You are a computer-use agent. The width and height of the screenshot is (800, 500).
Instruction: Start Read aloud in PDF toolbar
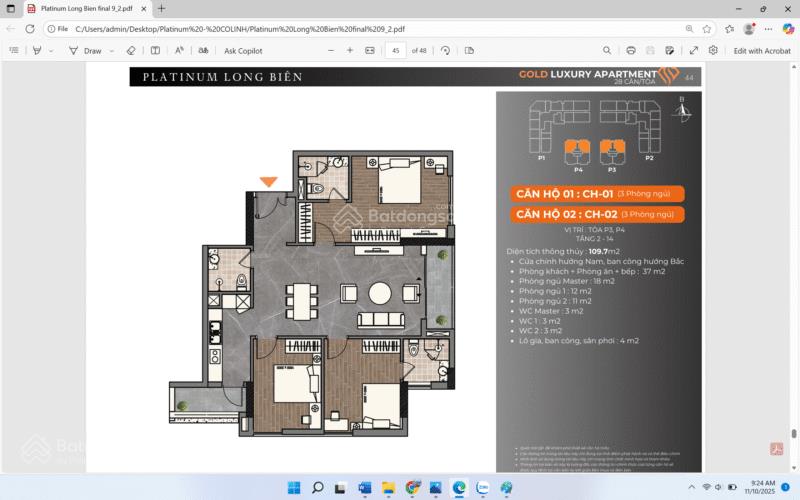tap(179, 51)
